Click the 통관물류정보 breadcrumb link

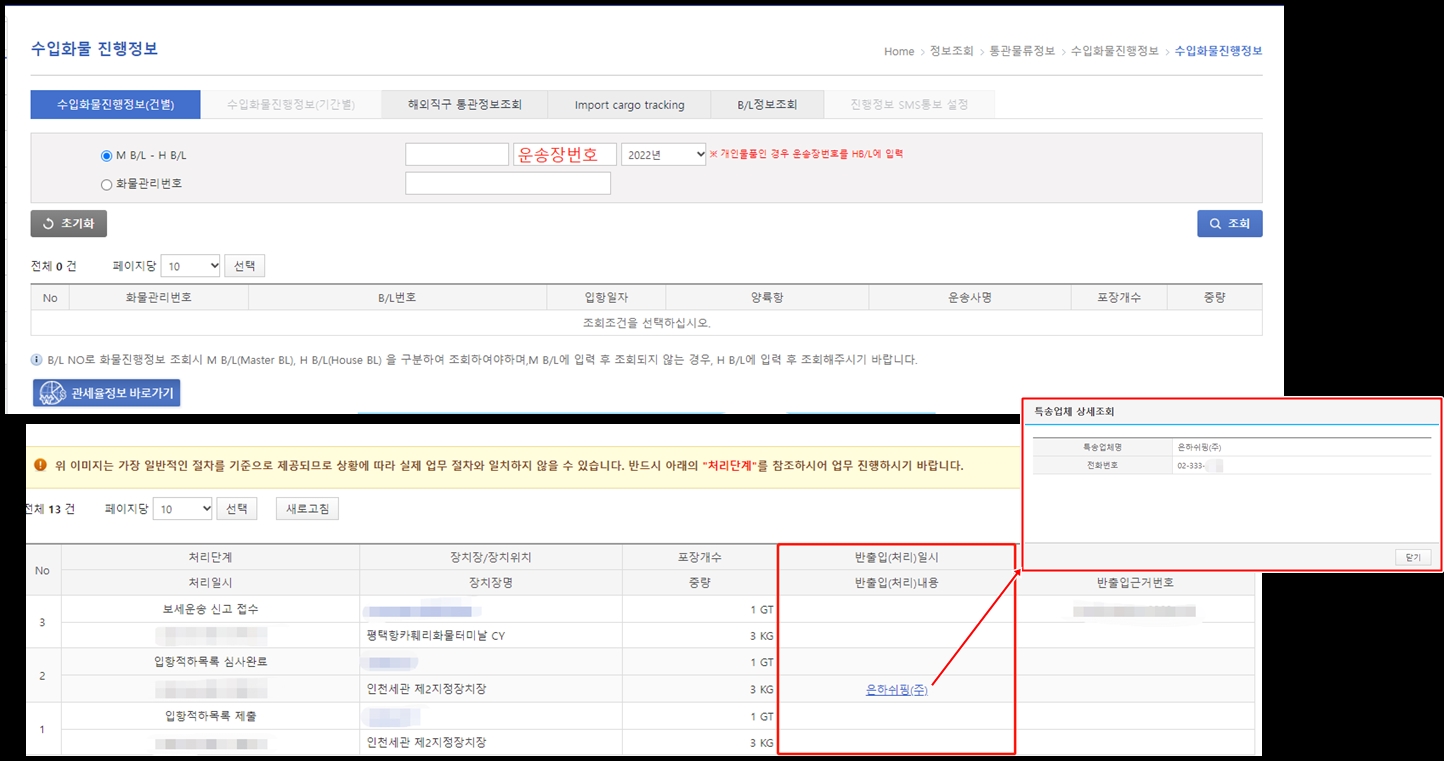pos(1022,51)
